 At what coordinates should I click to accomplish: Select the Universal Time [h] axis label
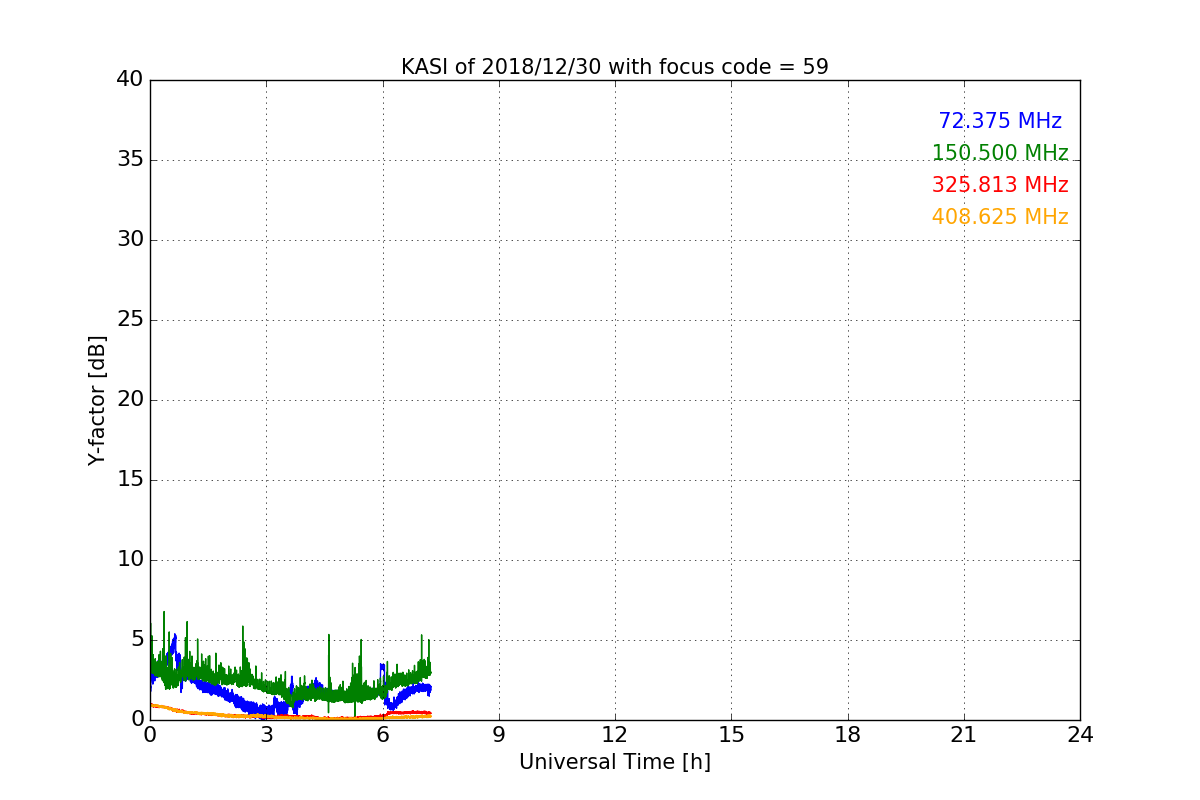(615, 762)
